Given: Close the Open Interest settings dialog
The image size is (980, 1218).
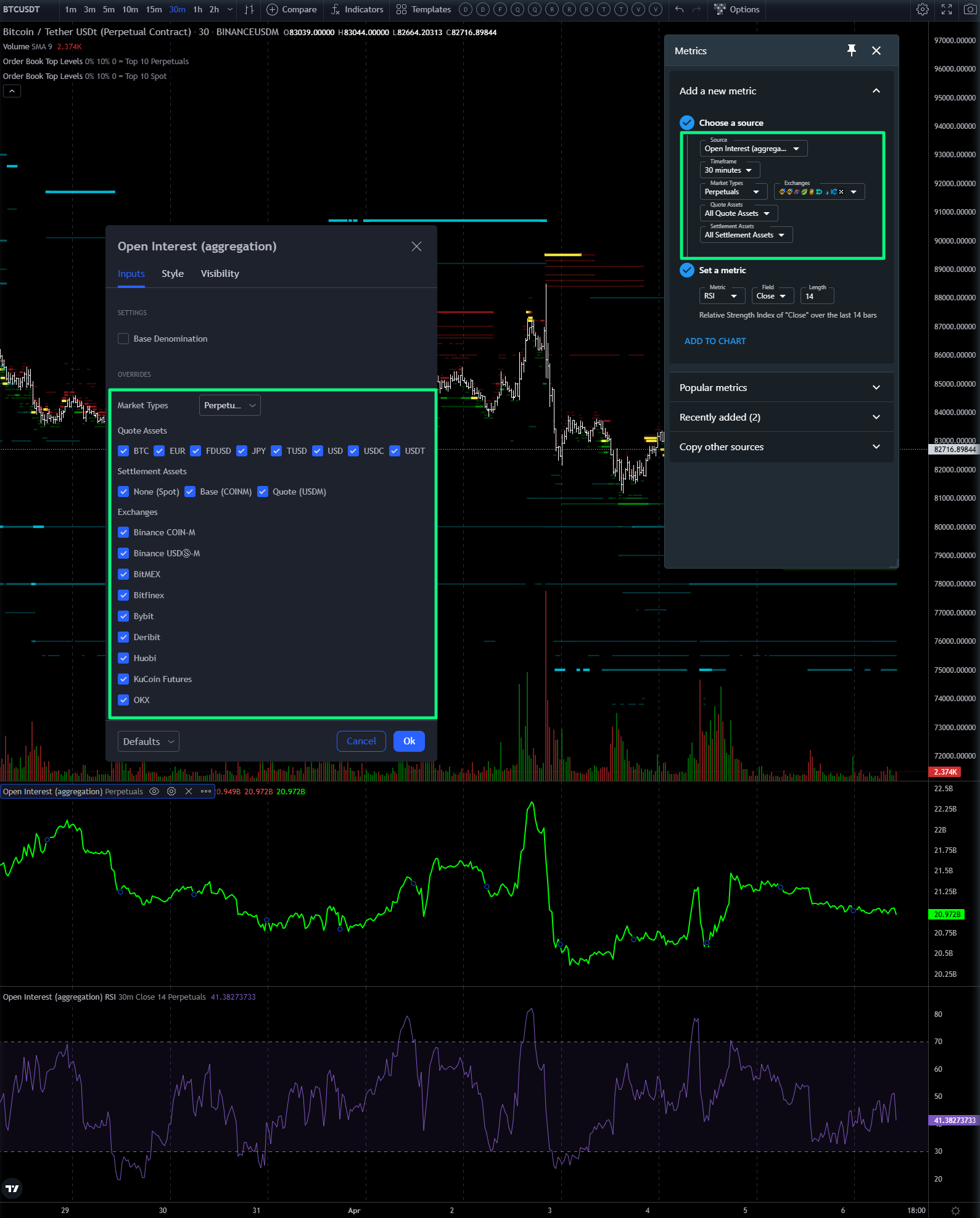Looking at the screenshot, I should pyautogui.click(x=416, y=246).
